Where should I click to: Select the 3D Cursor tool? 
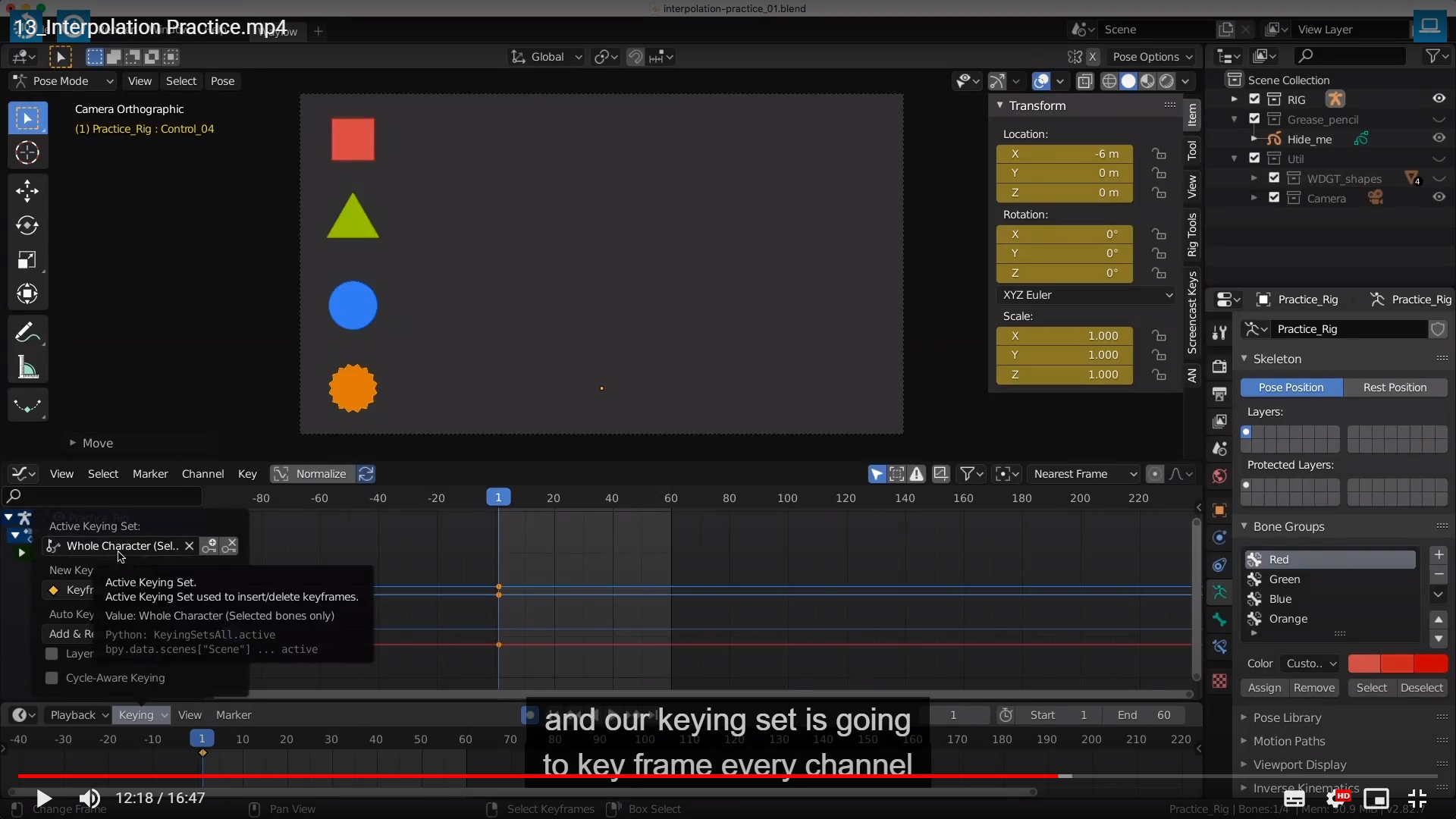coord(27,153)
